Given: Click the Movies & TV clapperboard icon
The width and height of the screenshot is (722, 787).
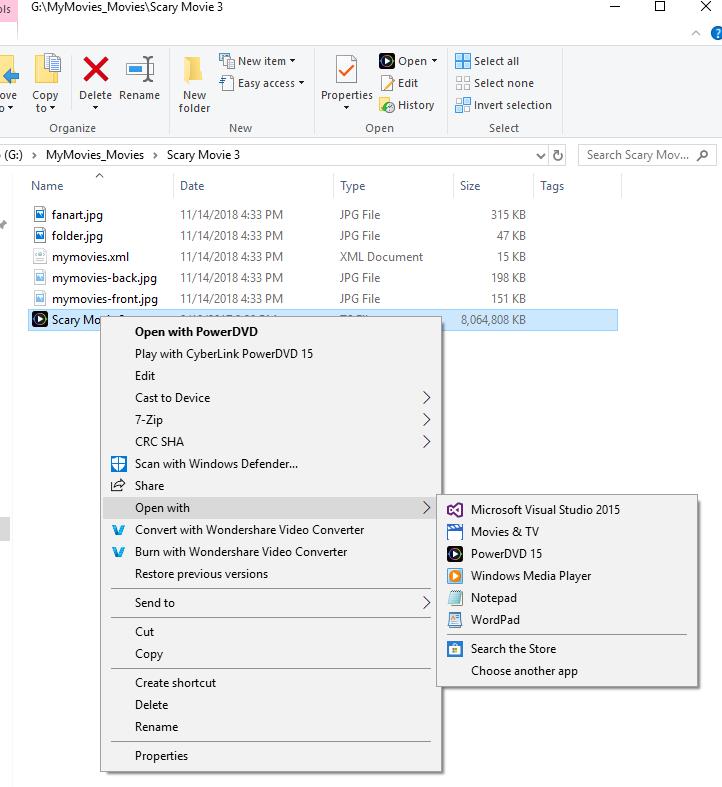Looking at the screenshot, I should [454, 532].
